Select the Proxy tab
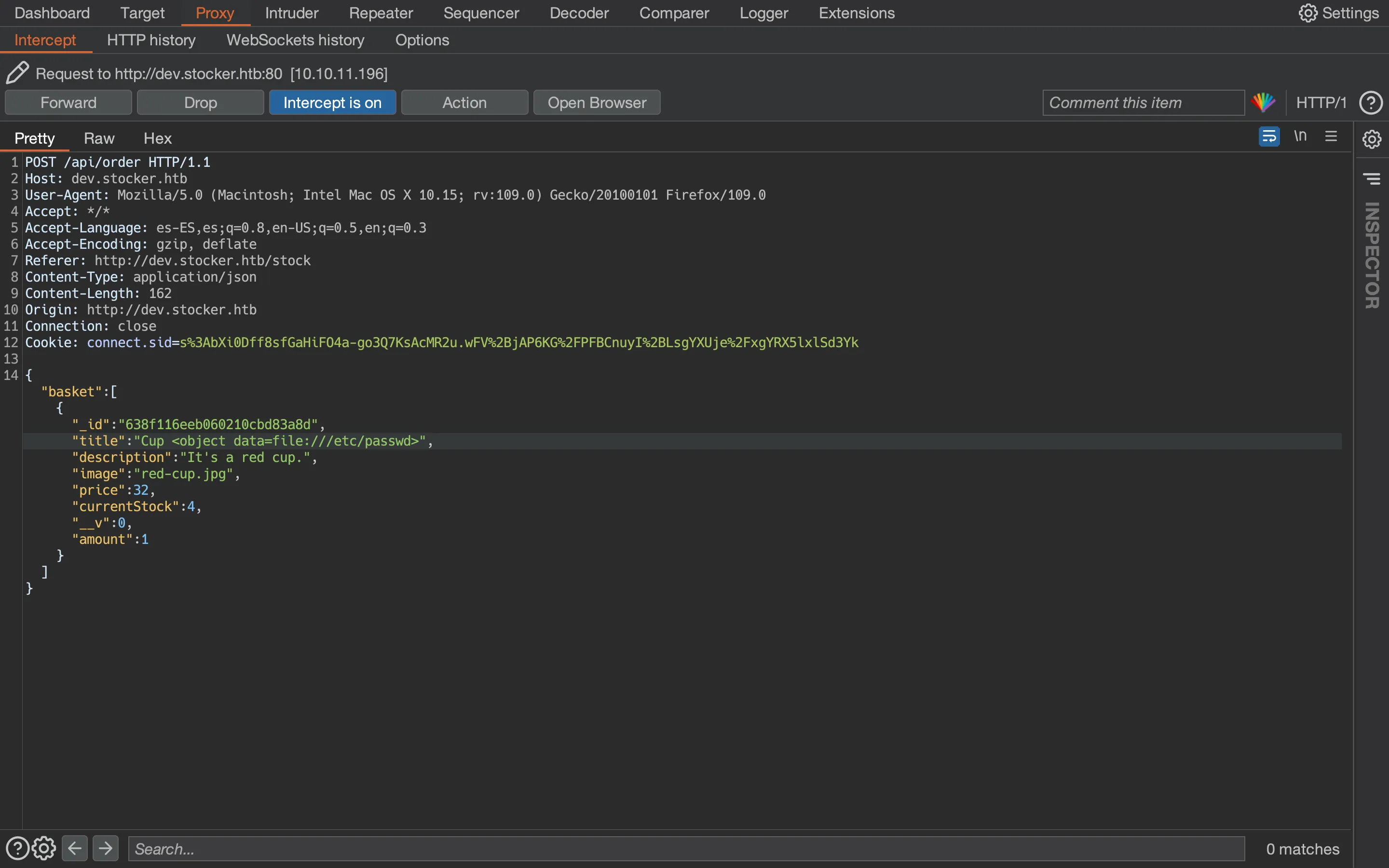1389x868 pixels. pos(215,13)
